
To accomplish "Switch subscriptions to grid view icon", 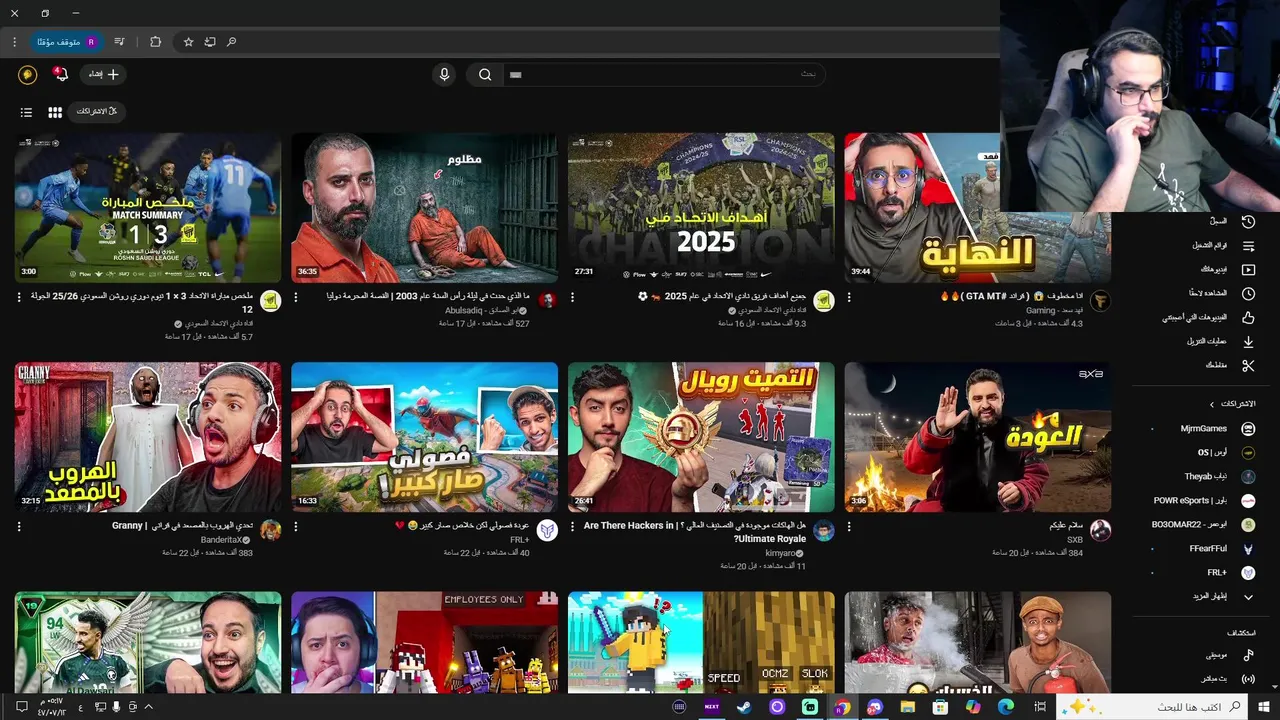I will pyautogui.click(x=55, y=112).
